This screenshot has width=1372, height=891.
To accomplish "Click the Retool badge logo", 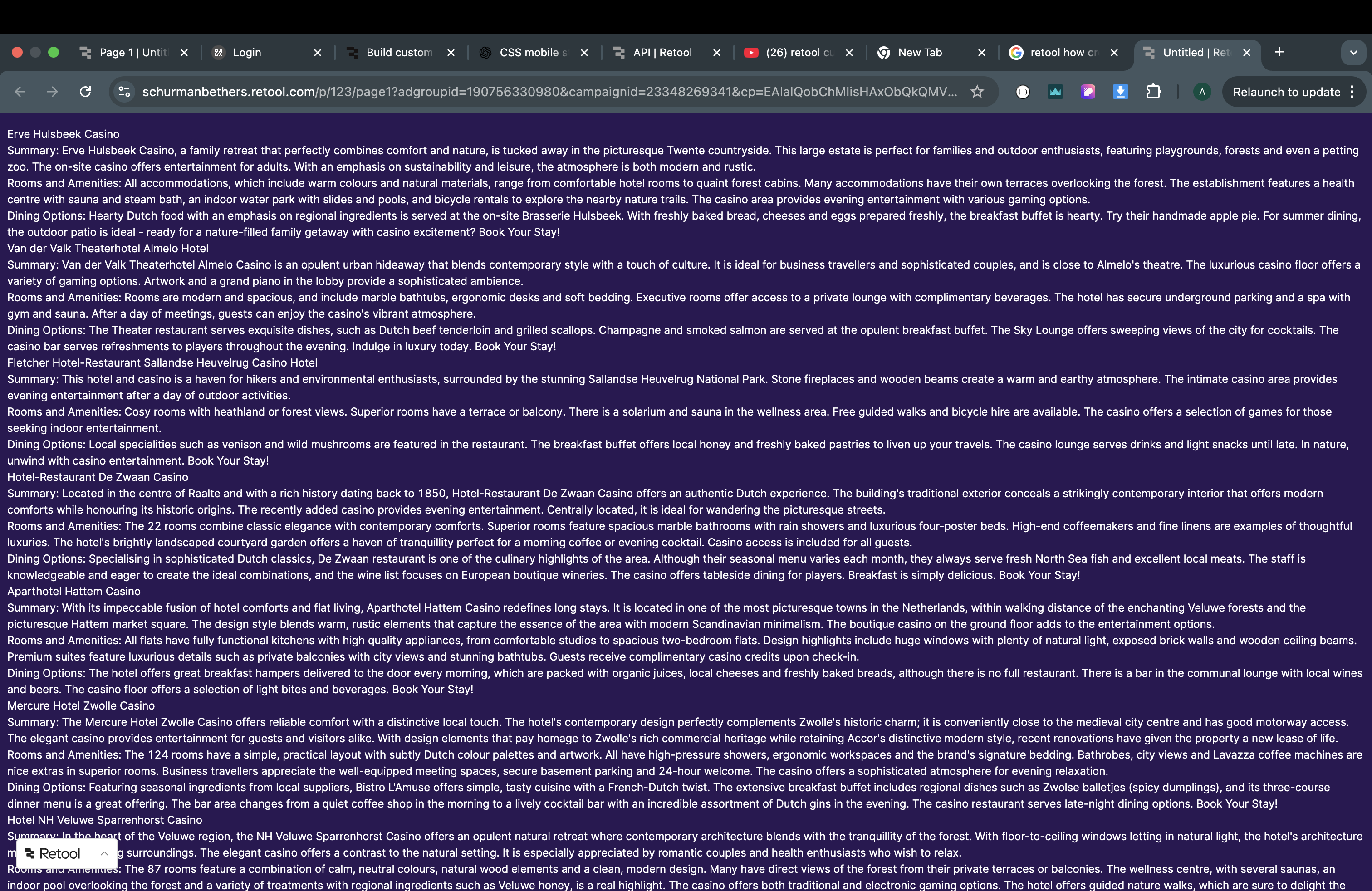I will pos(53,853).
